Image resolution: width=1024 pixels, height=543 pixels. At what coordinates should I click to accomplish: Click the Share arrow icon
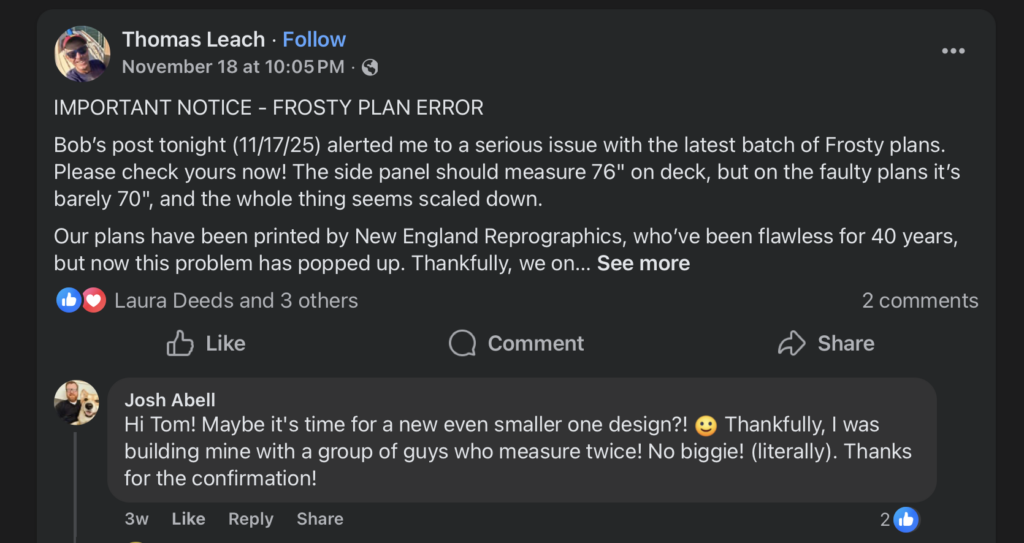point(791,343)
